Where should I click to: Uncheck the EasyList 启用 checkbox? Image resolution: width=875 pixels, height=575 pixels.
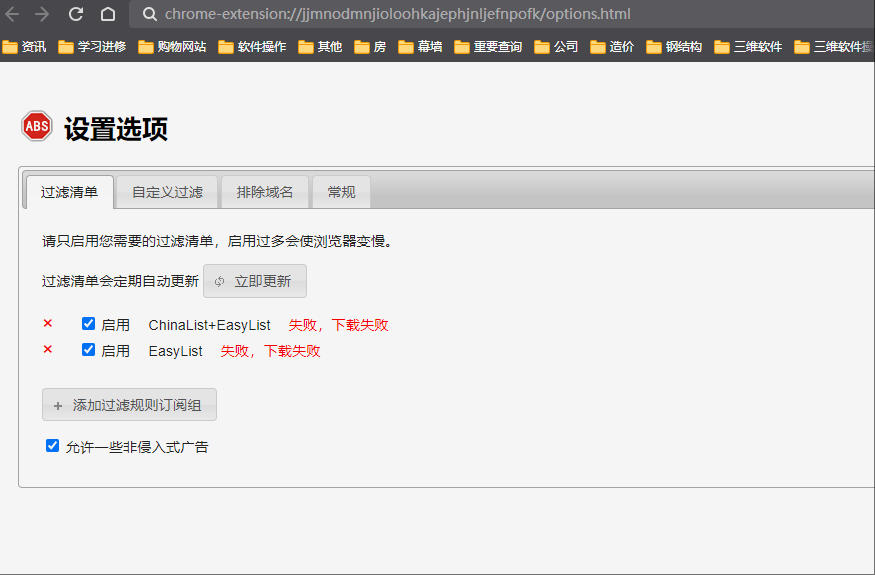click(x=89, y=350)
